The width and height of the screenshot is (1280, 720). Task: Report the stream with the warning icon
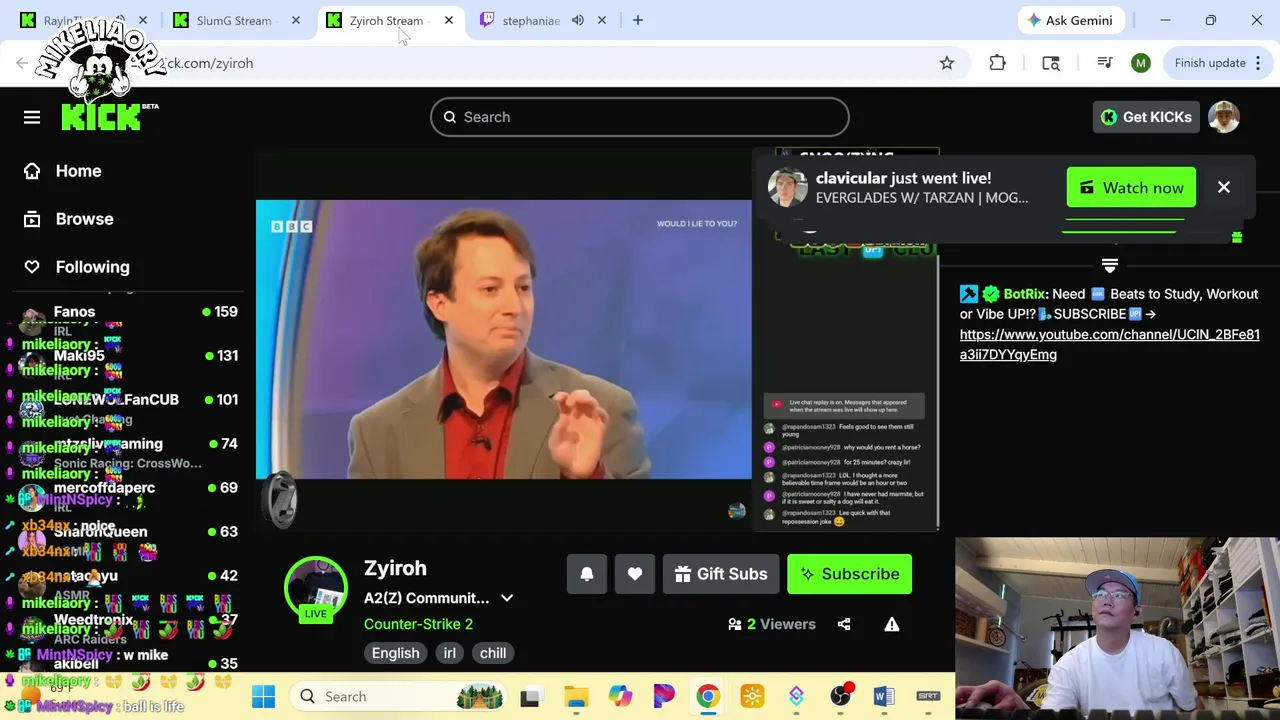click(892, 624)
